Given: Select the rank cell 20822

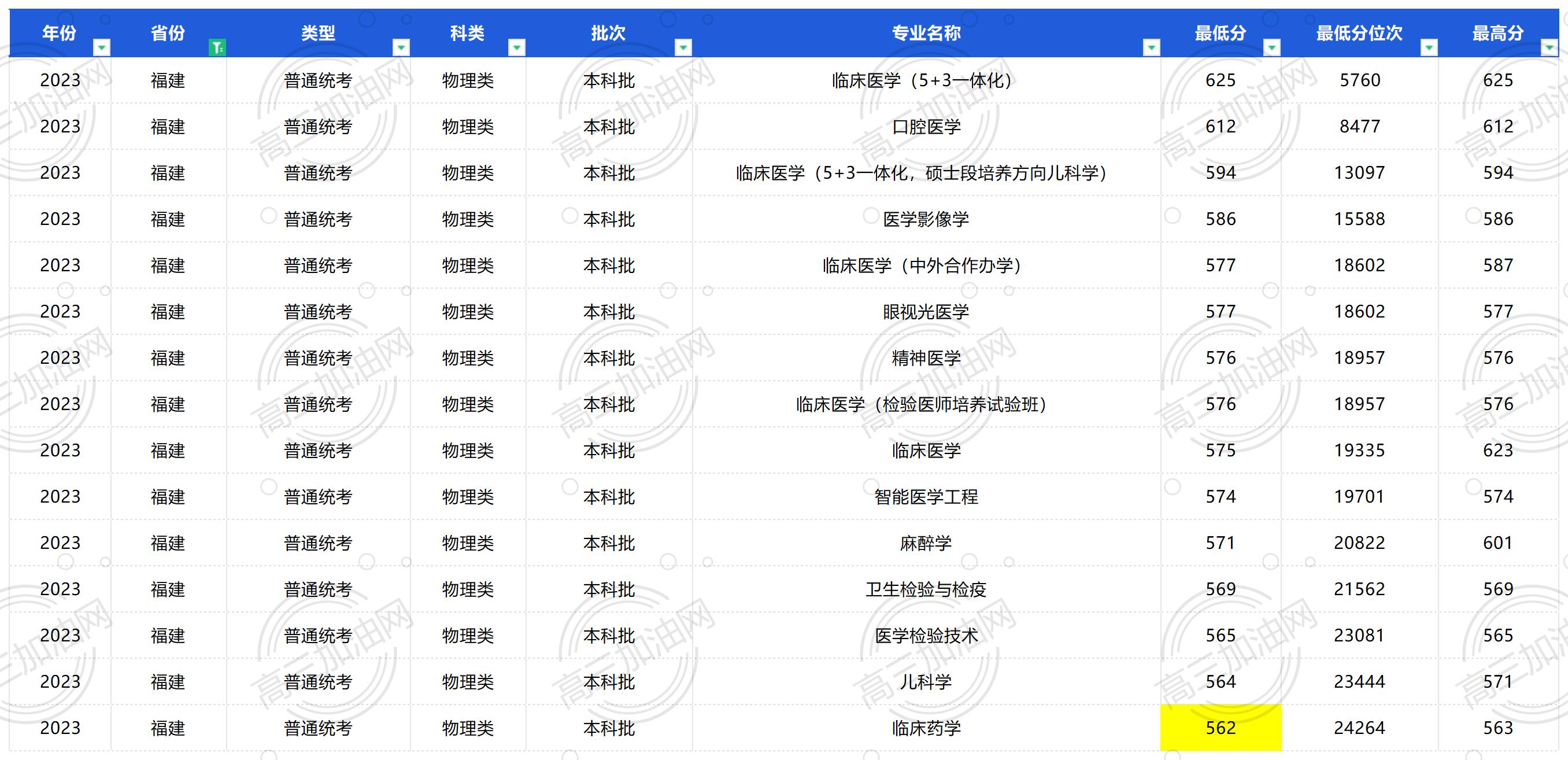Looking at the screenshot, I should tap(1360, 543).
